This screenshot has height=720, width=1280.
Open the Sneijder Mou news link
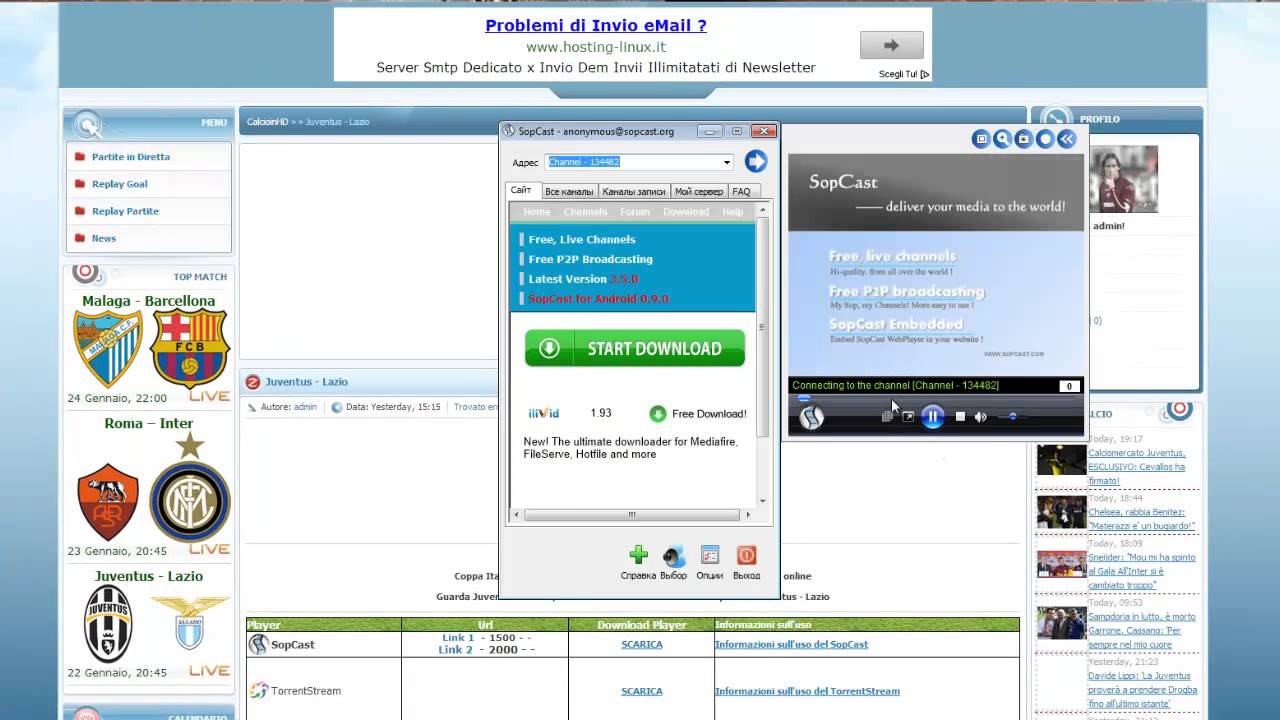tap(1141, 571)
